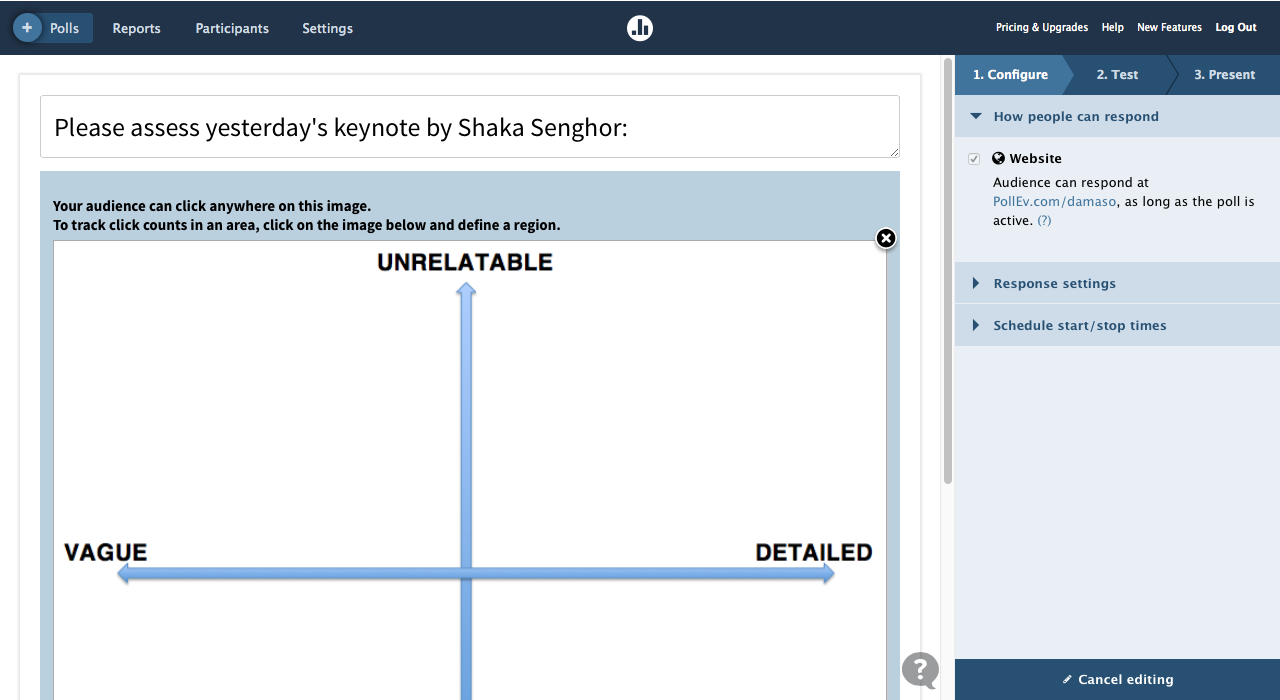
Task: Click the globe icon beside Website
Action: (998, 158)
